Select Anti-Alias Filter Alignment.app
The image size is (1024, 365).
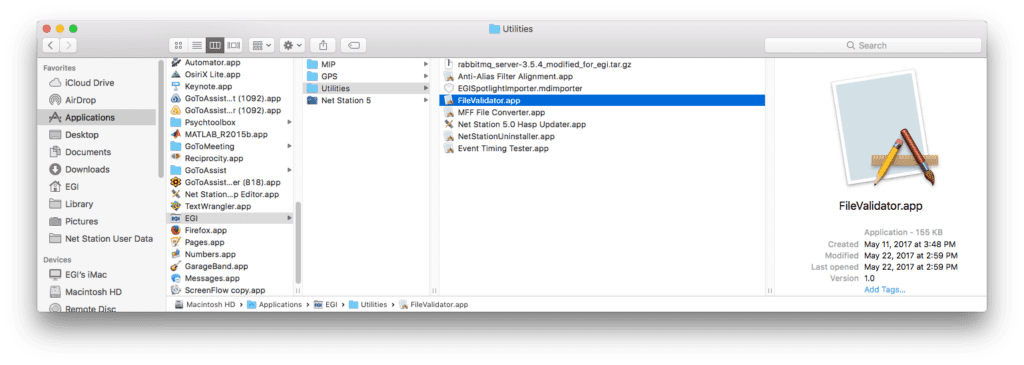(602, 76)
